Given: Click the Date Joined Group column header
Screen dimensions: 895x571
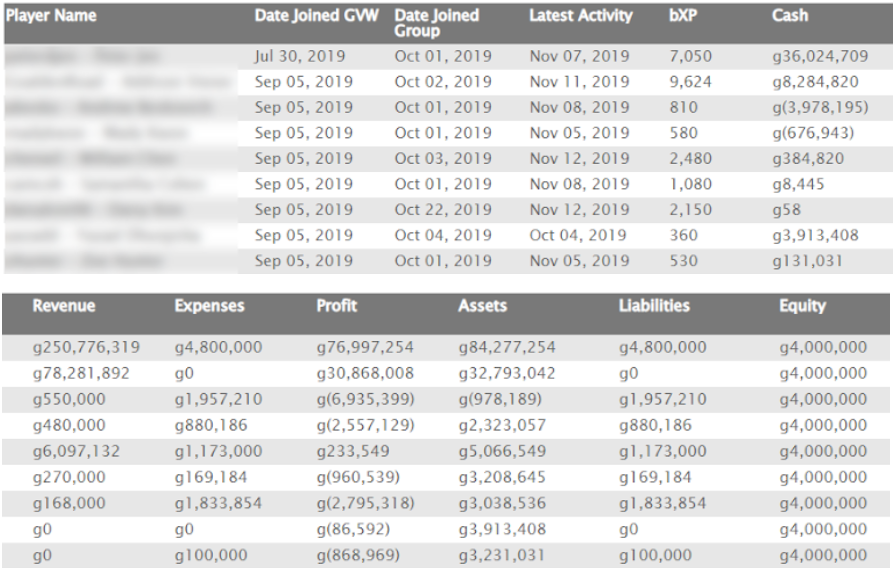Looking at the screenshot, I should (436, 22).
